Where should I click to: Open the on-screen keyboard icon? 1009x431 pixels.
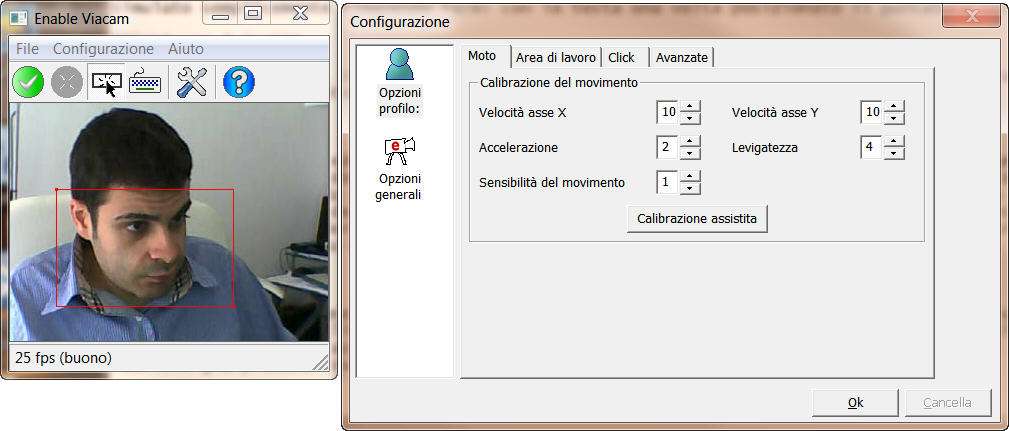[144, 82]
